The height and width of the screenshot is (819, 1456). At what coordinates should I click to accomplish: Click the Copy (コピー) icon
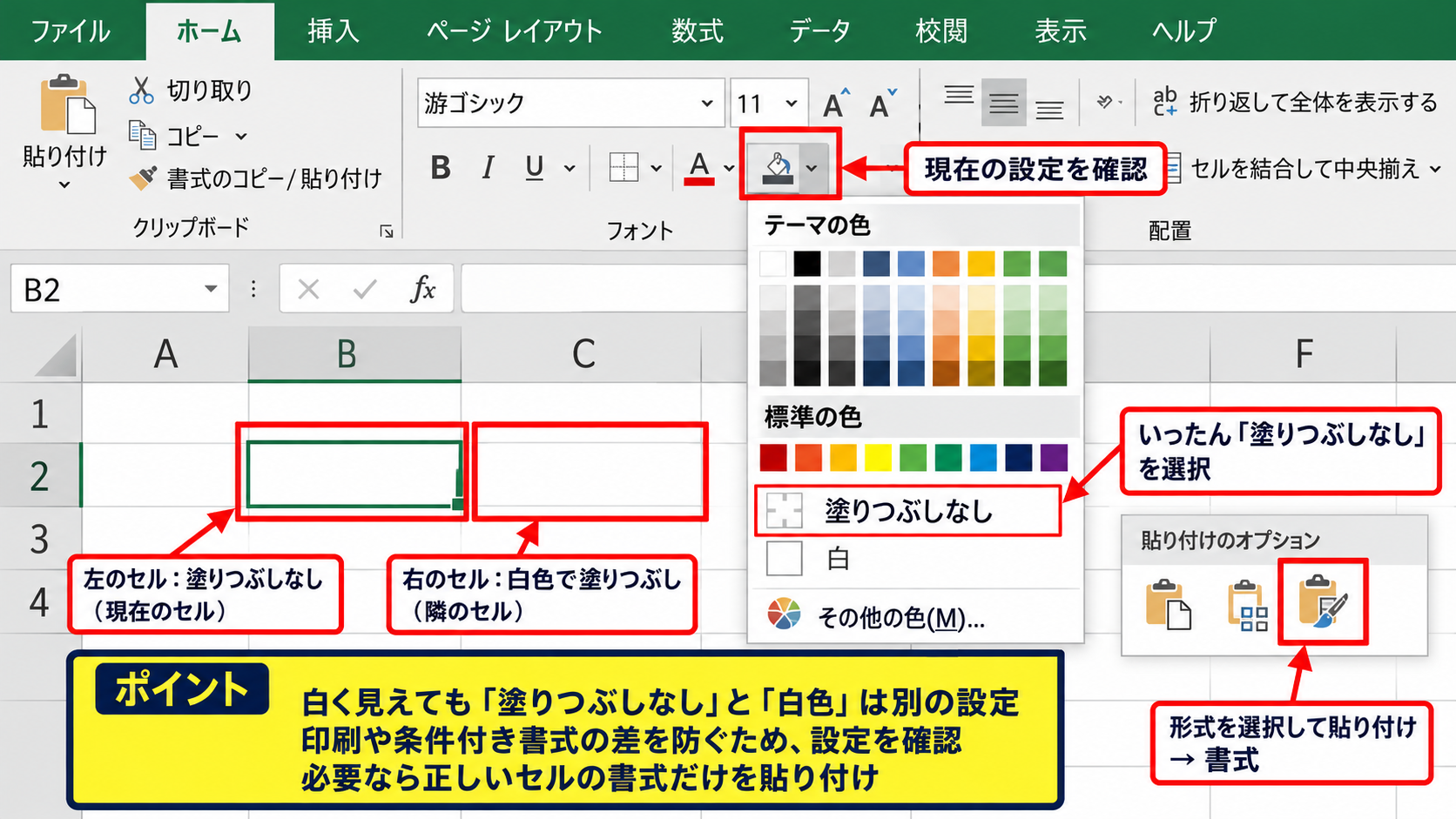(x=142, y=135)
